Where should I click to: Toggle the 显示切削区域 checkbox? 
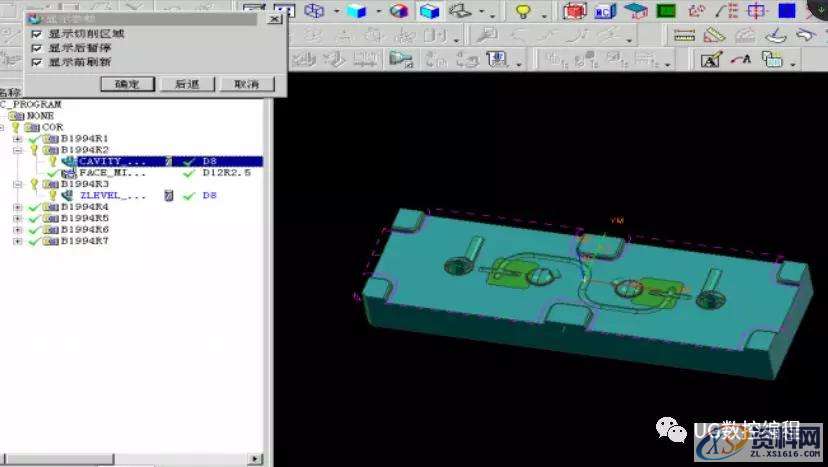(x=37, y=34)
